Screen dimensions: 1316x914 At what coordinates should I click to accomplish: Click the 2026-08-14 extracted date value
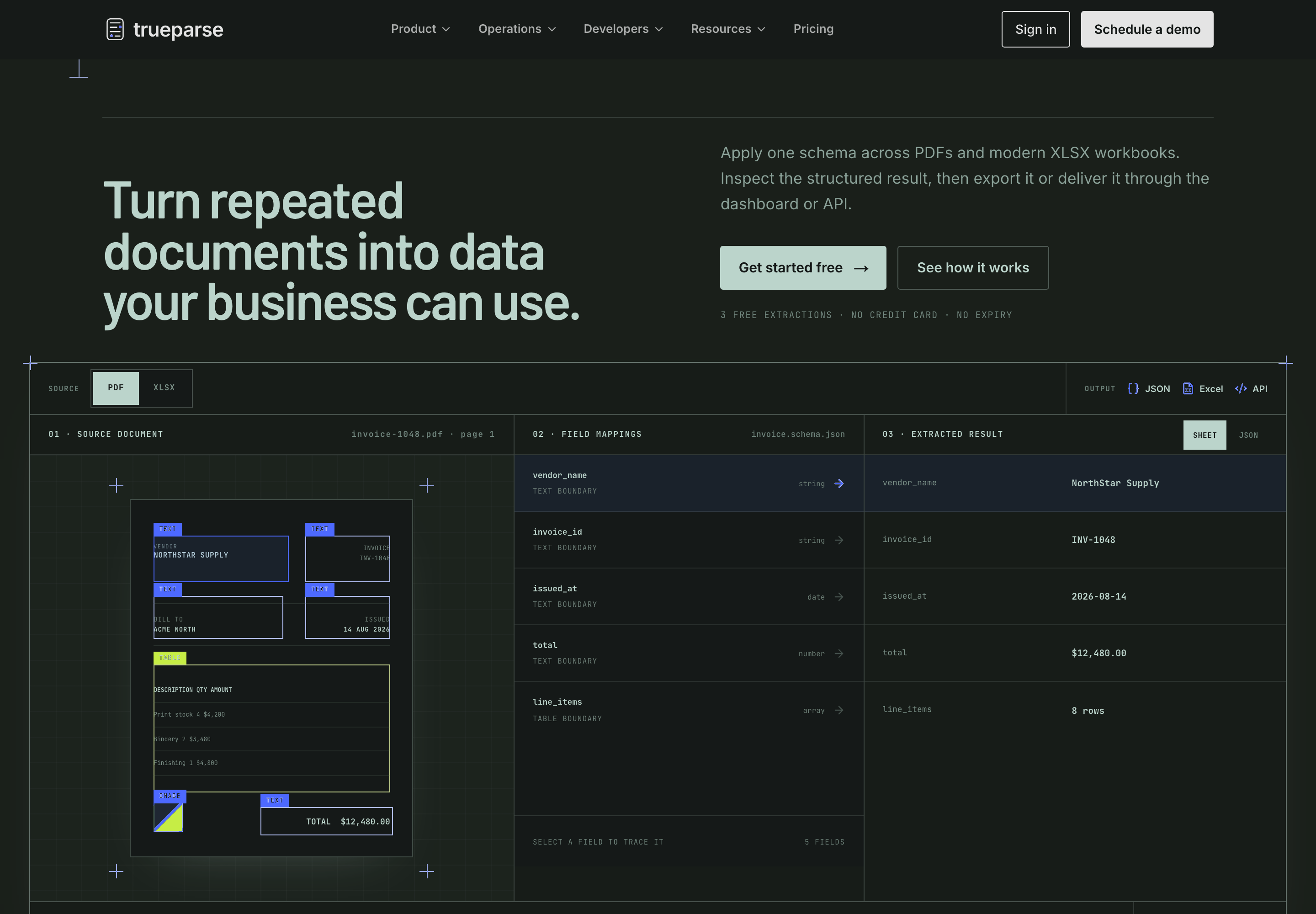pyautogui.click(x=1098, y=596)
